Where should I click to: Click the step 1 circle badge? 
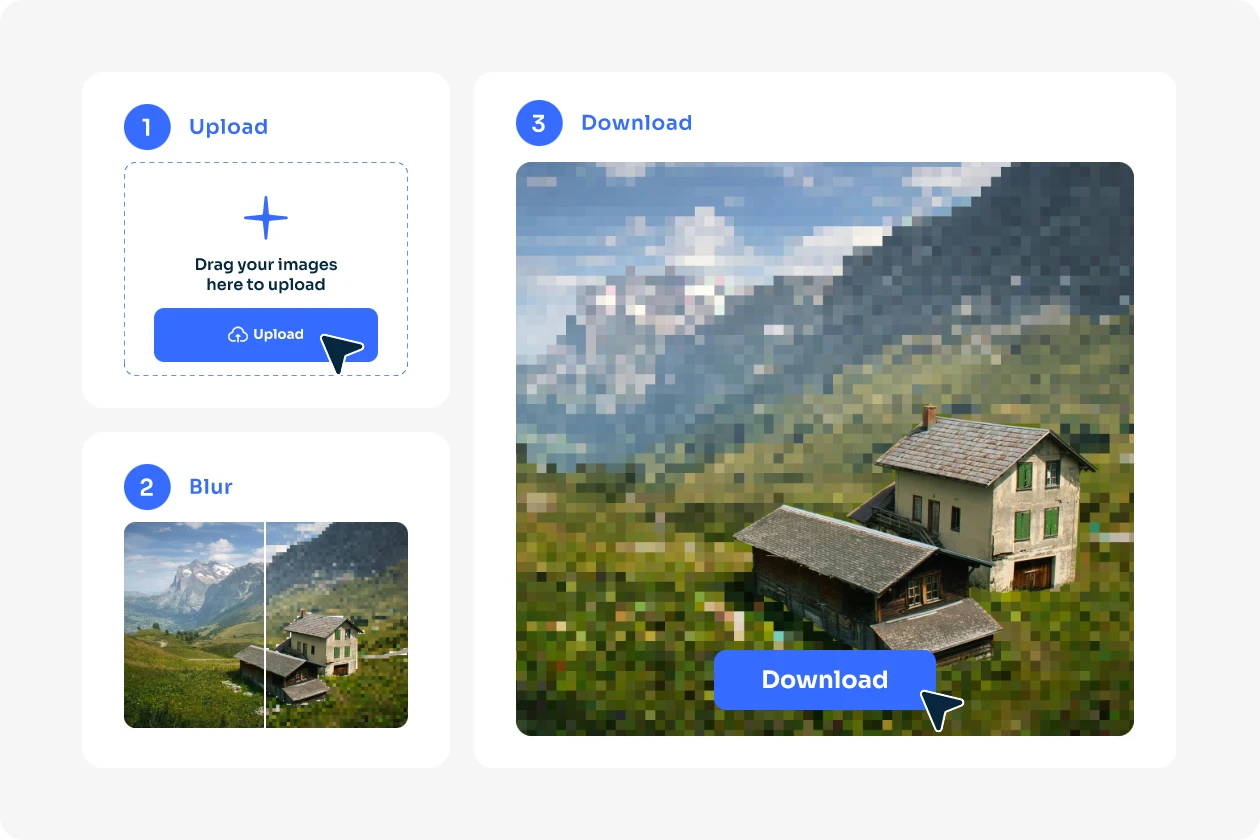(x=147, y=127)
